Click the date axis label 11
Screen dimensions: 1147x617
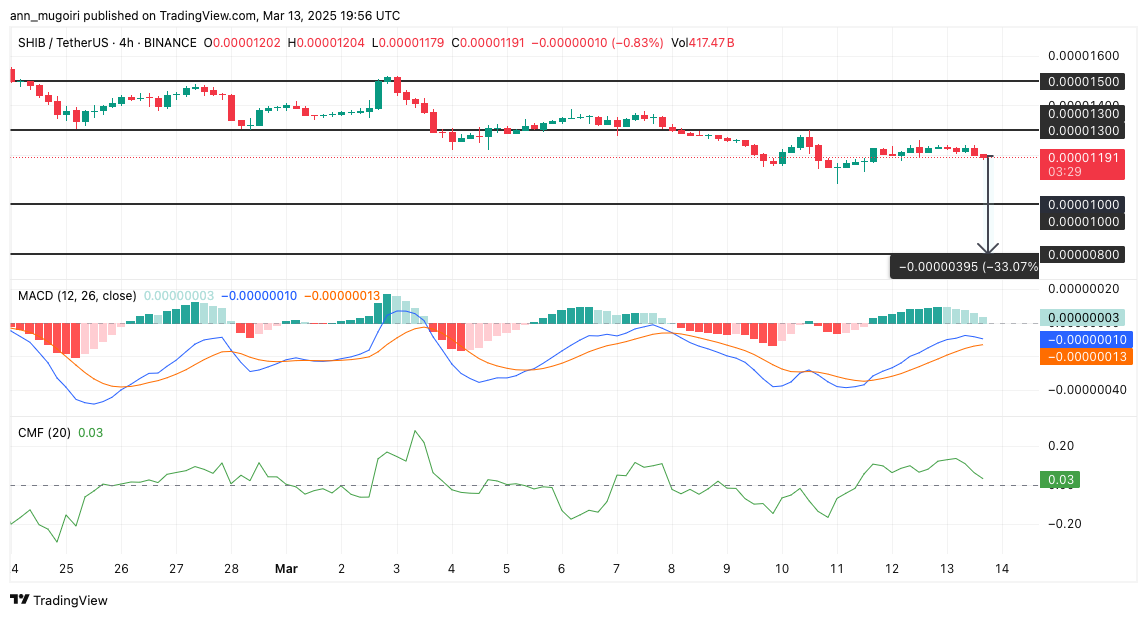pos(837,569)
